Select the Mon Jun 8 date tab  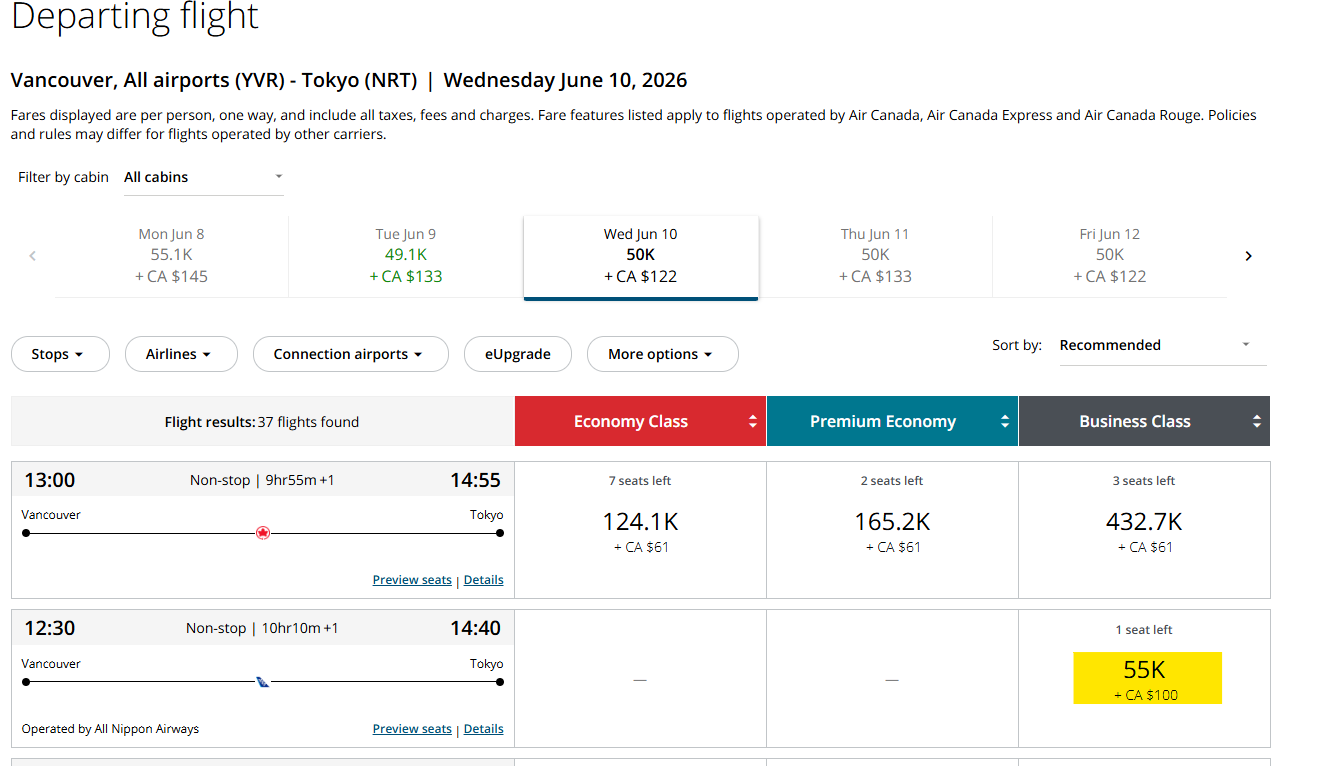[171, 256]
